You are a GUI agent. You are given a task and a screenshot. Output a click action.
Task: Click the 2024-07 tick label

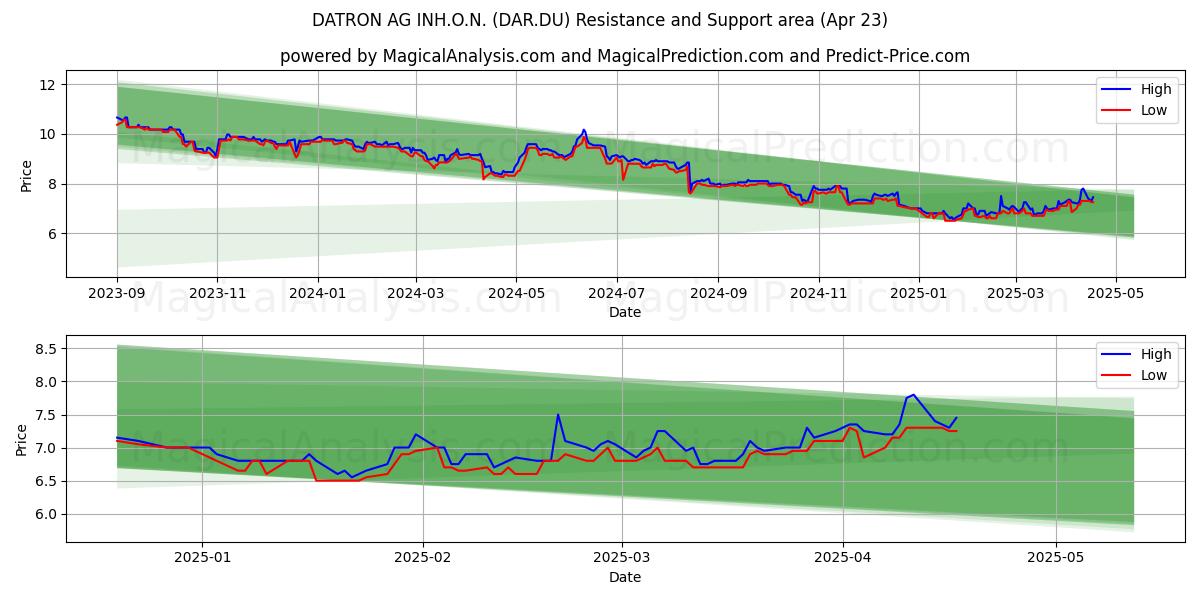pyautogui.click(x=617, y=293)
